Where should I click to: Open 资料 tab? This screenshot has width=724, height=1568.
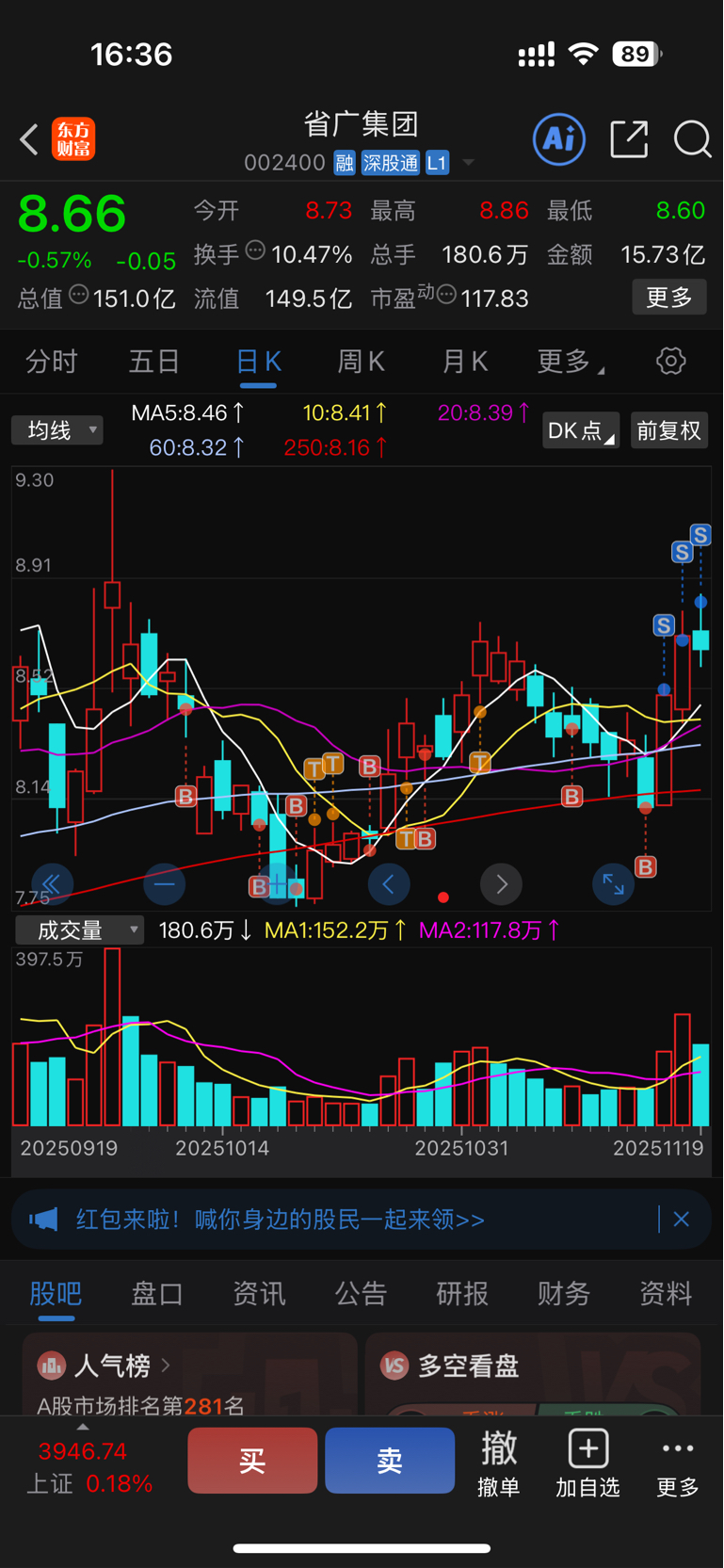pos(666,1293)
